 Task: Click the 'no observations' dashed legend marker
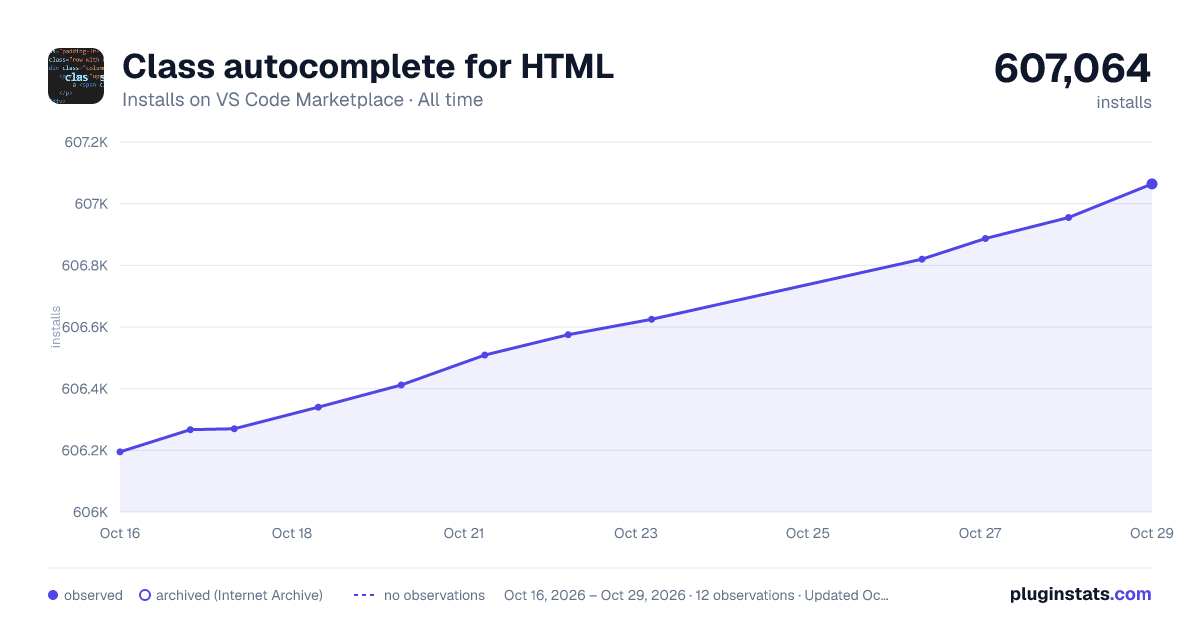coord(364,595)
